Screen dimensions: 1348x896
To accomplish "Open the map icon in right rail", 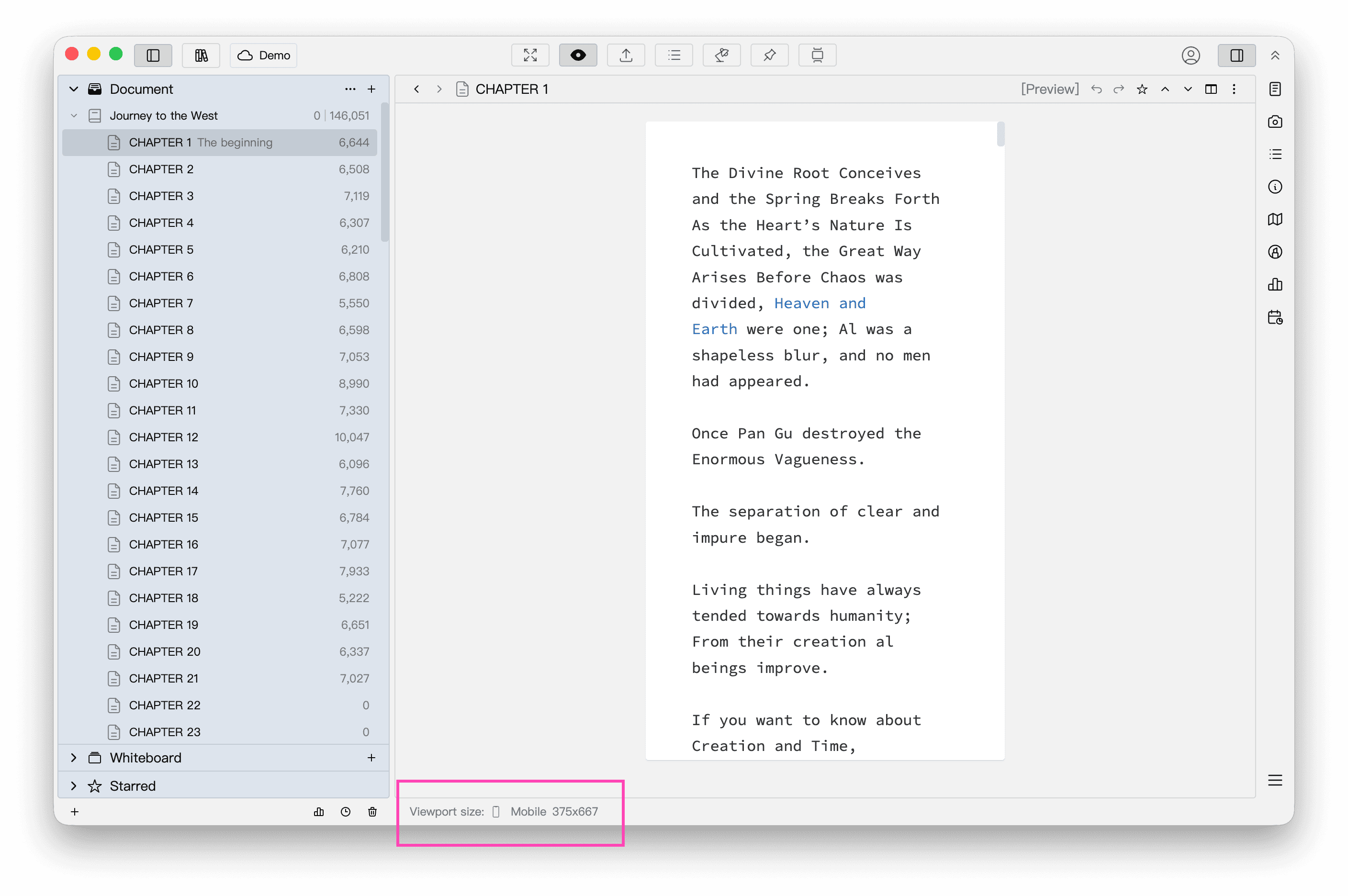I will 1275,219.
